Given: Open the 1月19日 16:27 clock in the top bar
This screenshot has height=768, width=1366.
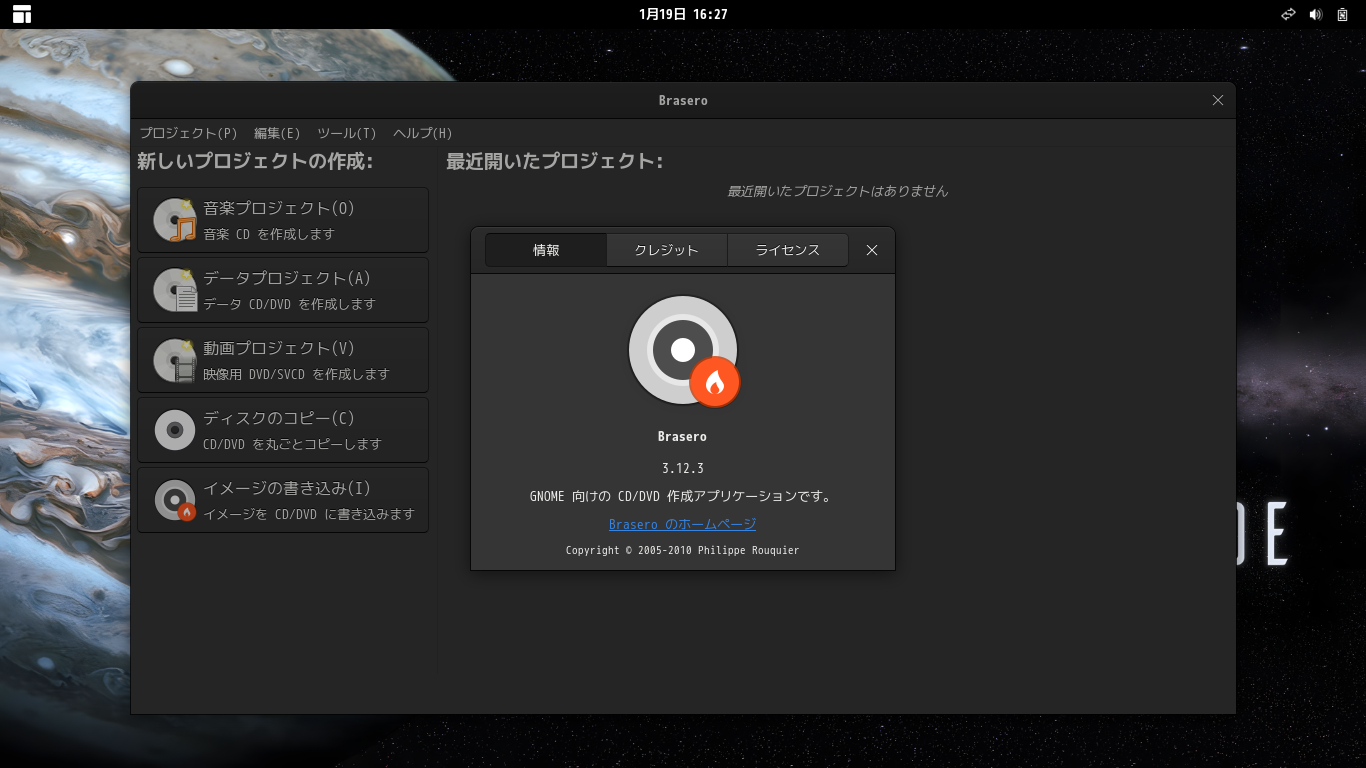Looking at the screenshot, I should 683,14.
